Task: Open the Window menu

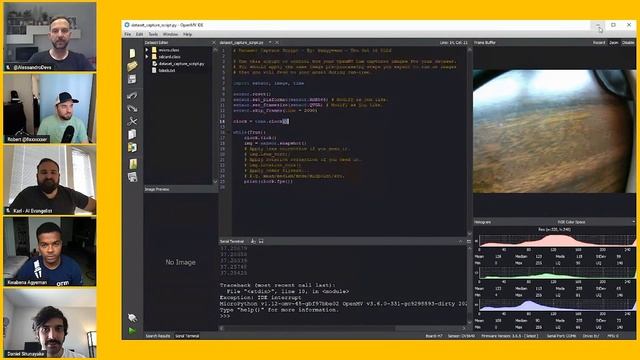Action: (170, 34)
